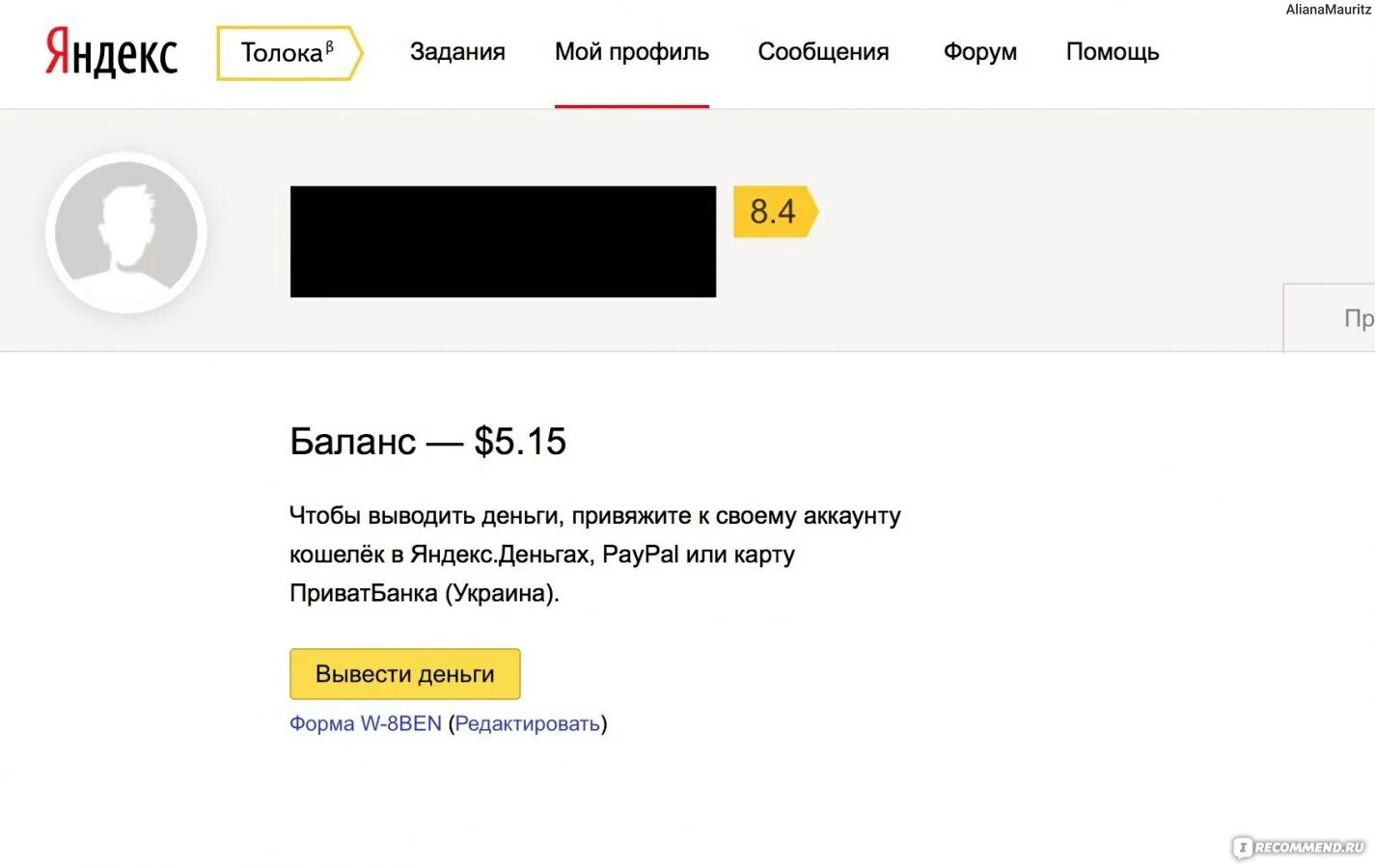Click the yellow 8.4 rating badge
The height and width of the screenshot is (868, 1375).
pyautogui.click(x=774, y=211)
